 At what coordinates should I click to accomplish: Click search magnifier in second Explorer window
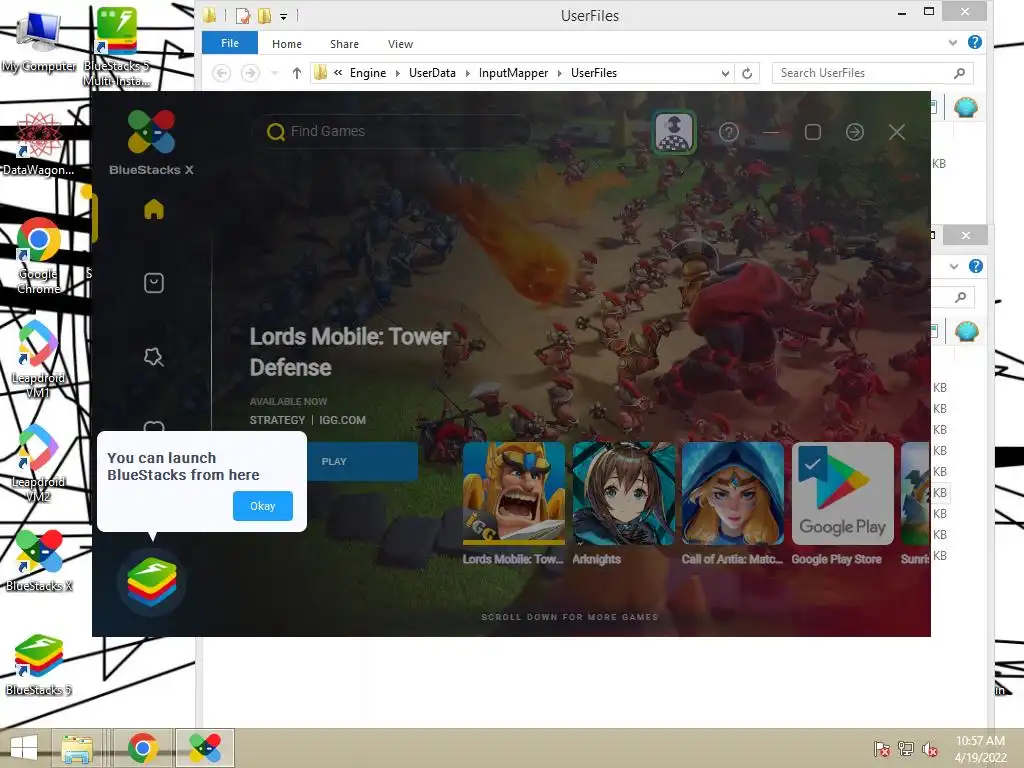(960, 298)
